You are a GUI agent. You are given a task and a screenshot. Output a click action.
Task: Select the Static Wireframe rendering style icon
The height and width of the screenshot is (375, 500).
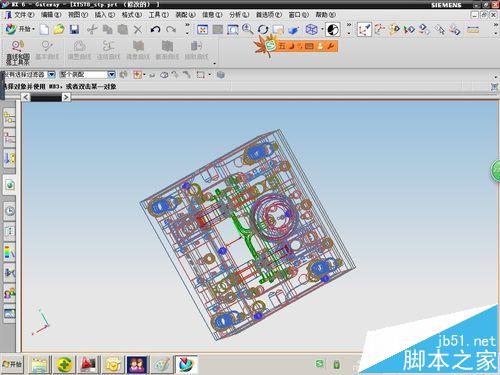coord(311,30)
